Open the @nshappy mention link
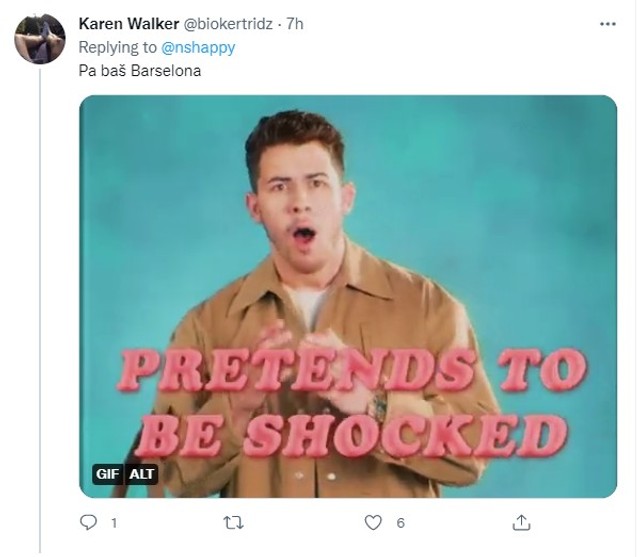This screenshot has width=640, height=557. pos(198,47)
